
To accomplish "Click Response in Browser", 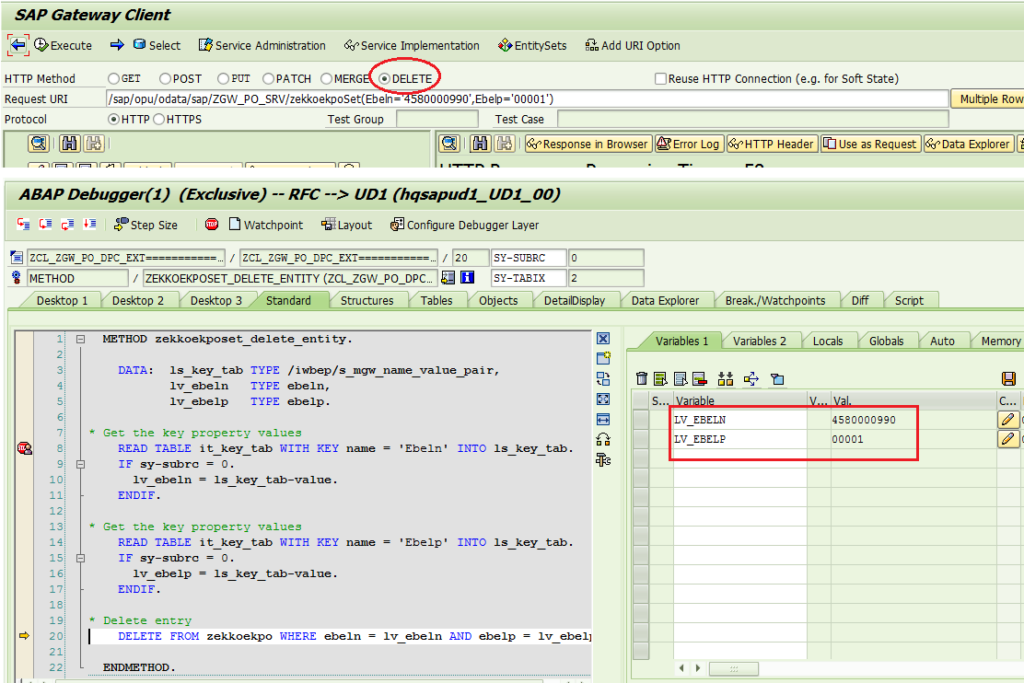I will [587, 144].
